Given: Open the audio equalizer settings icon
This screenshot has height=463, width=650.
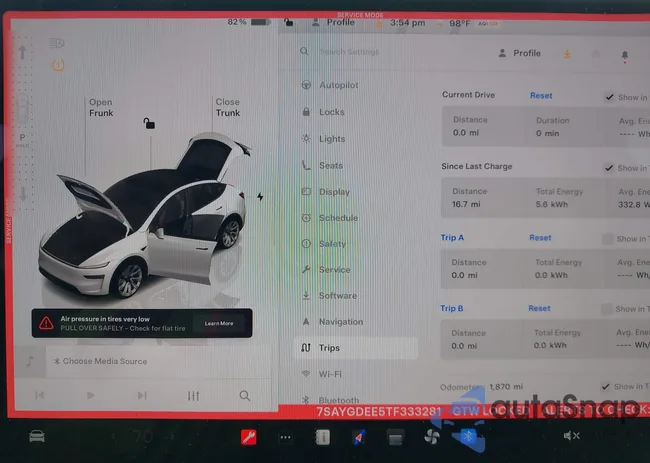Looking at the screenshot, I should [193, 396].
